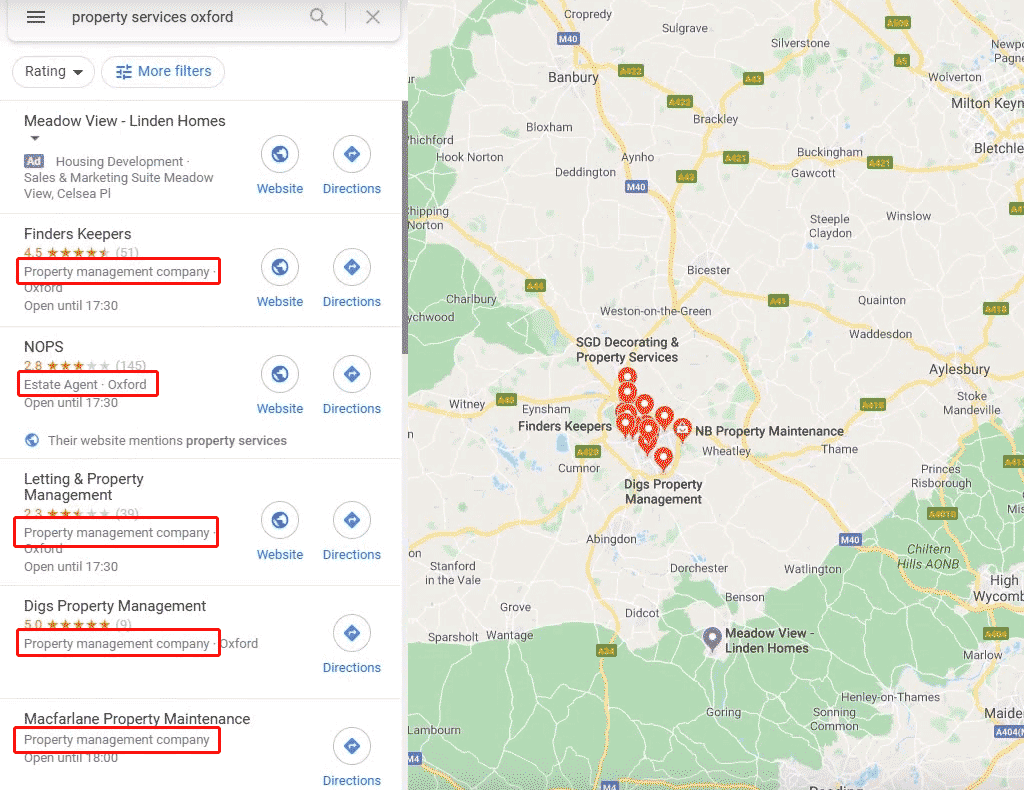Open More filters options
Viewport: 1024px width, 790px height.
coord(163,72)
